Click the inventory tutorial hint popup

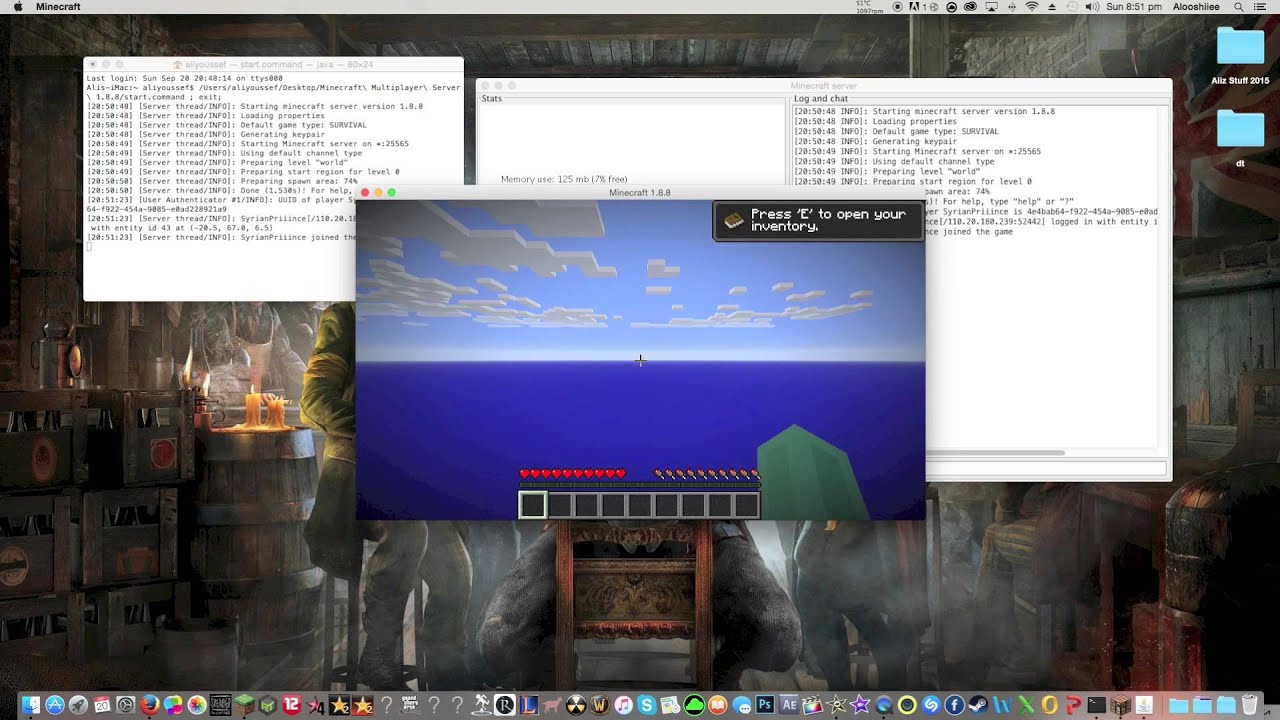coord(818,221)
